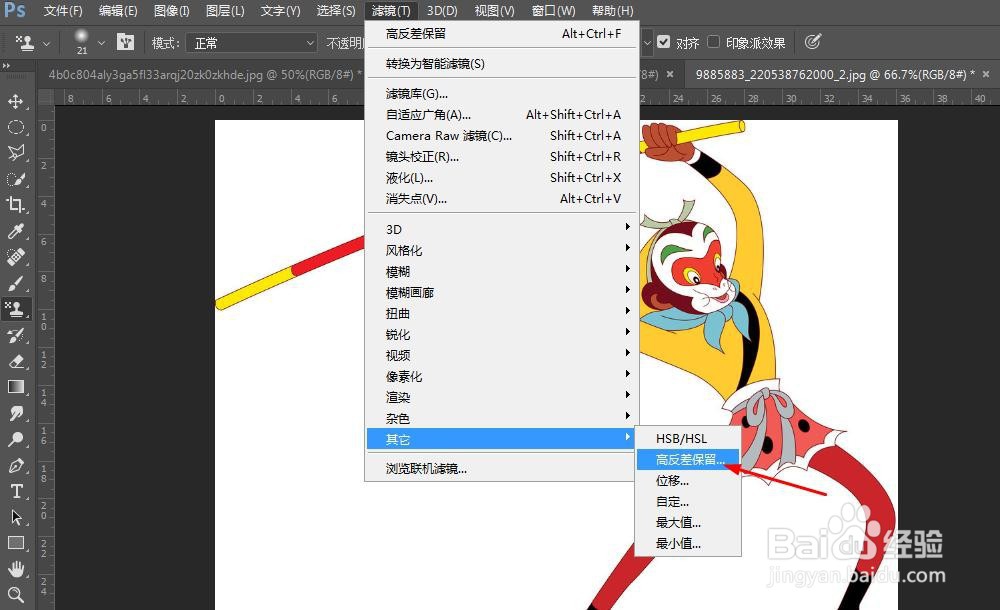The height and width of the screenshot is (610, 1000).
Task: Select the Elliptical Marquee tool
Action: coord(15,127)
